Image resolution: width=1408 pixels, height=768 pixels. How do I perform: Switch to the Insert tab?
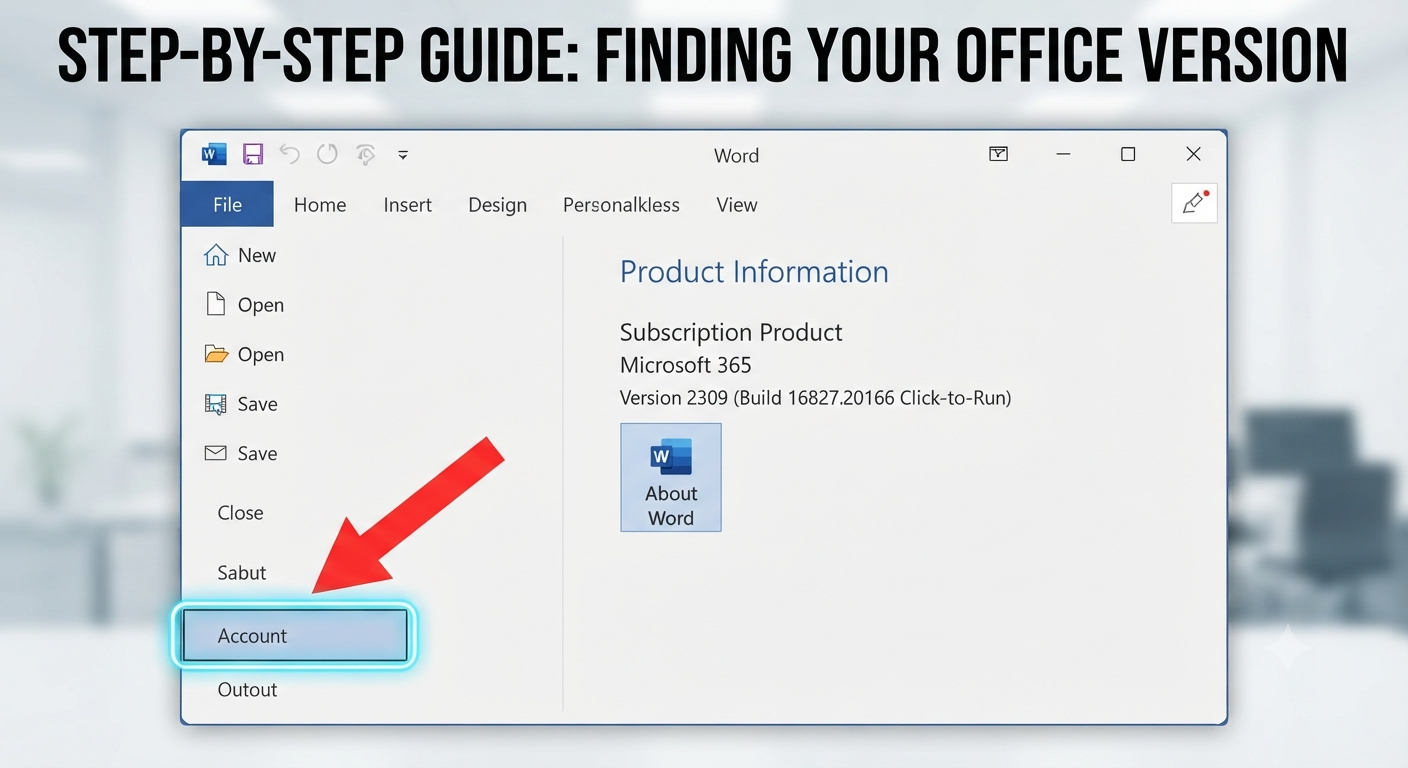[408, 205]
